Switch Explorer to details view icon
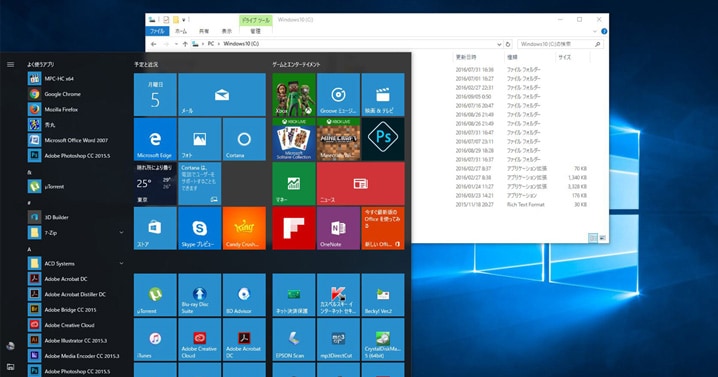The height and width of the screenshot is (377, 718). [593, 238]
